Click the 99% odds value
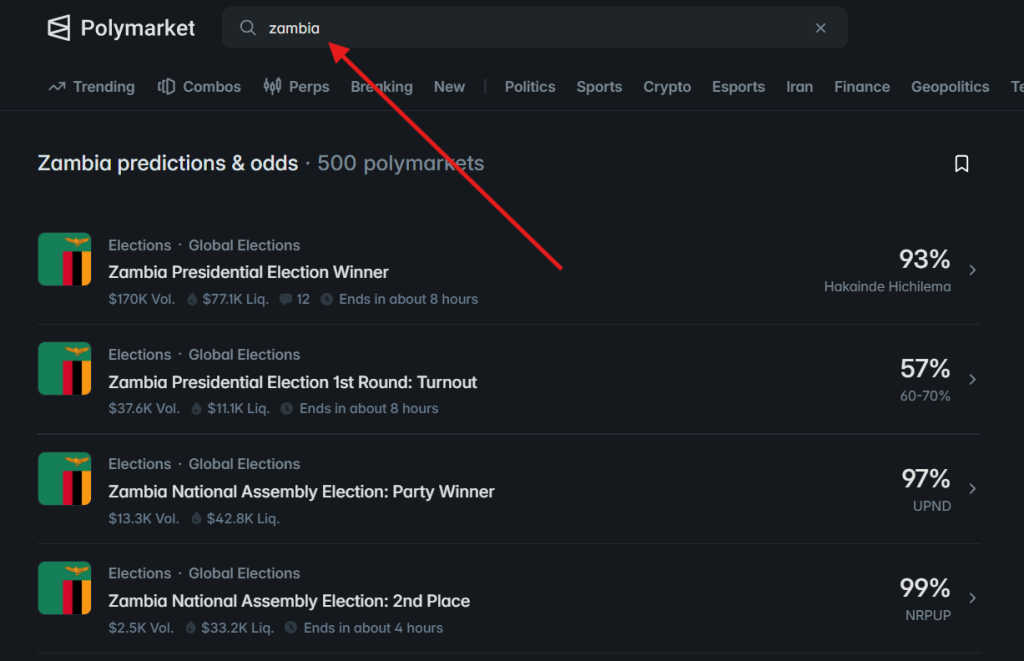The width and height of the screenshot is (1024, 661). point(925,588)
